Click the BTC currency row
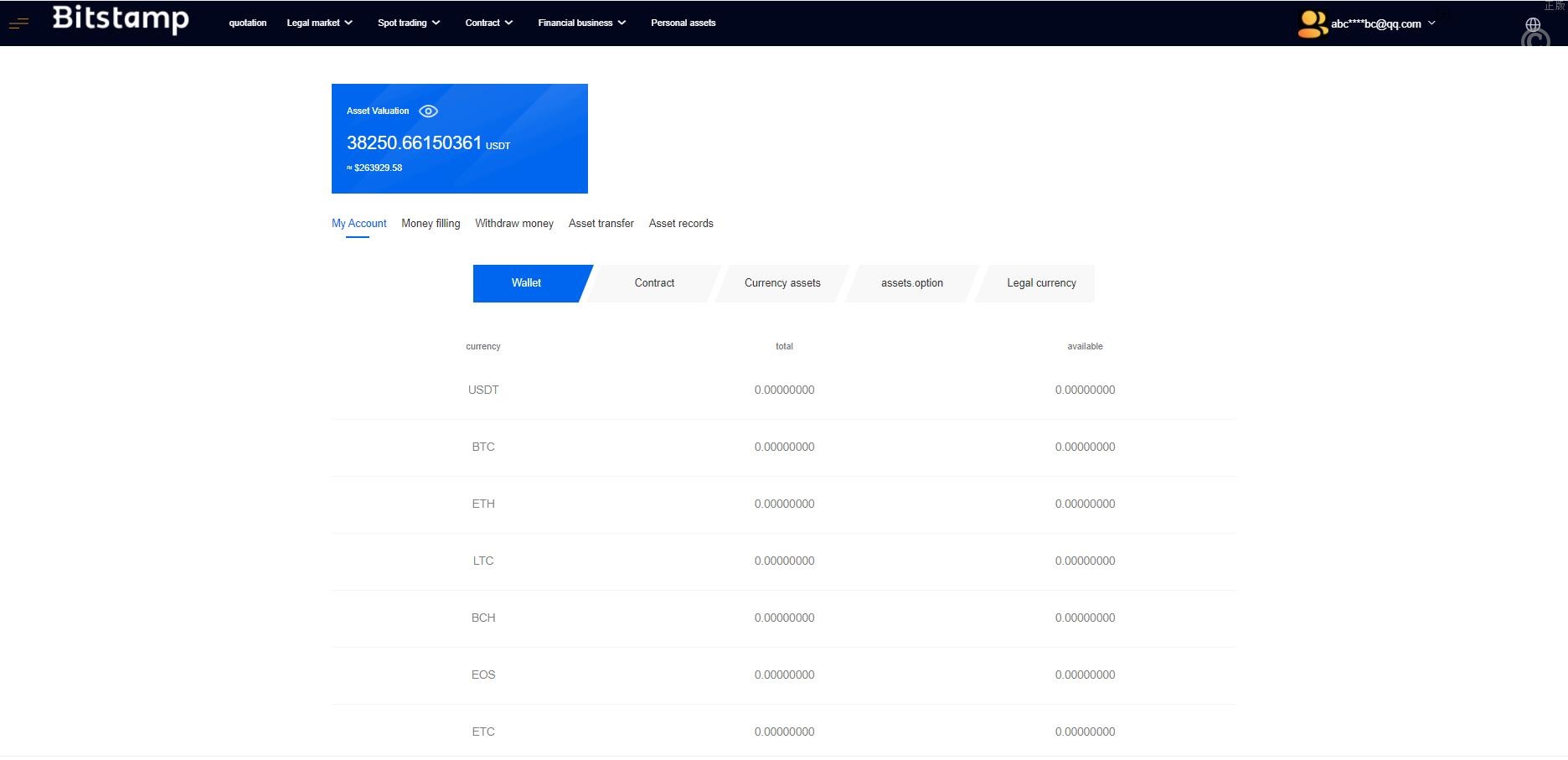1568x760 pixels. 483,447
